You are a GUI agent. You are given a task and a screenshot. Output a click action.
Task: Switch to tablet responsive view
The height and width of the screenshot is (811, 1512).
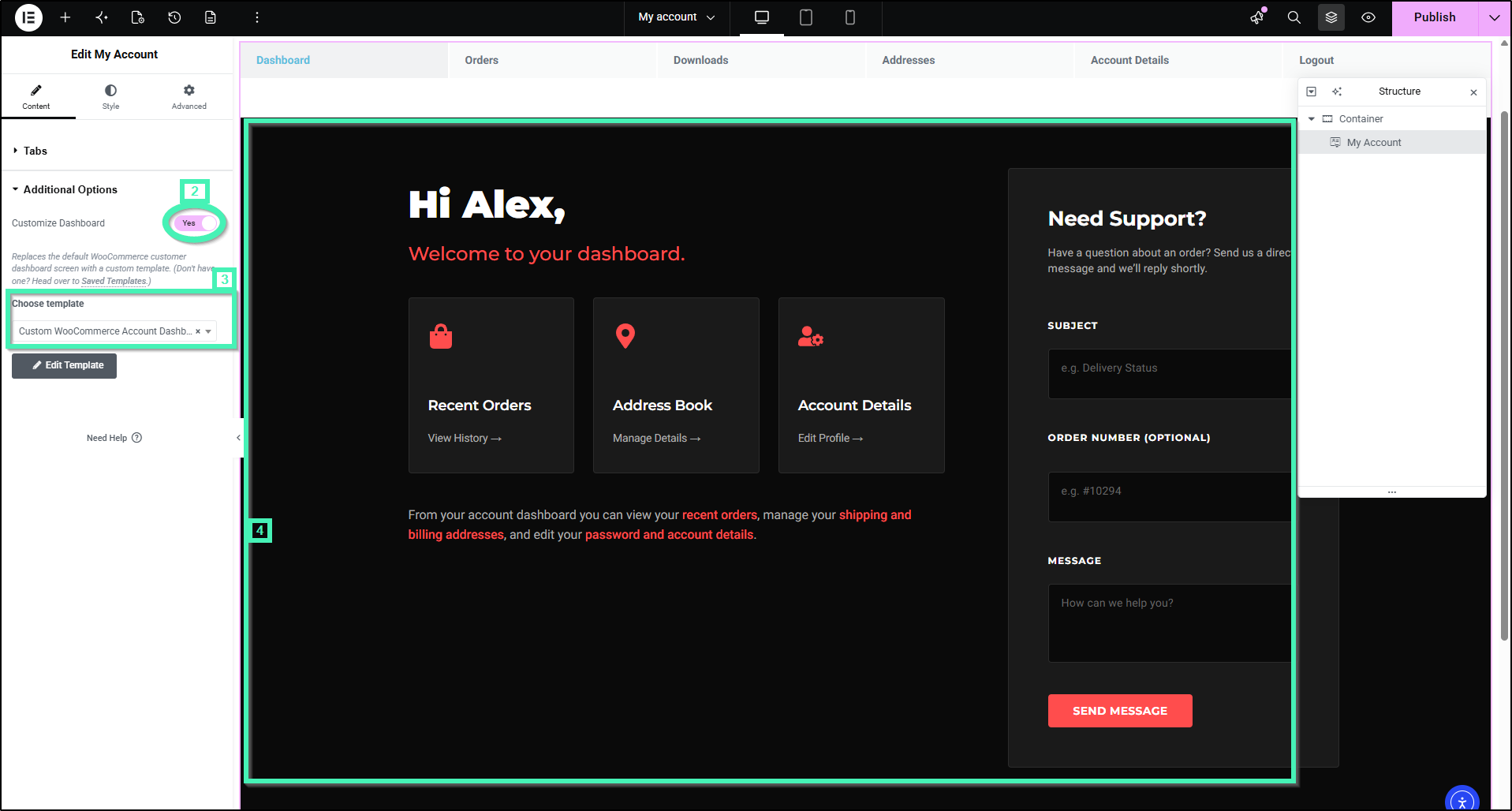[806, 17]
